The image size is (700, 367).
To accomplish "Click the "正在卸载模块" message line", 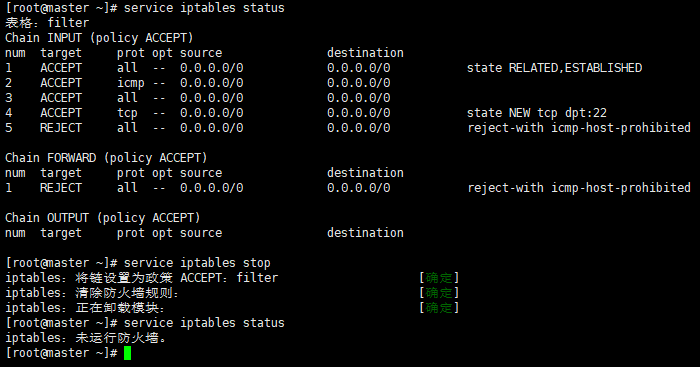I will 85,308.
